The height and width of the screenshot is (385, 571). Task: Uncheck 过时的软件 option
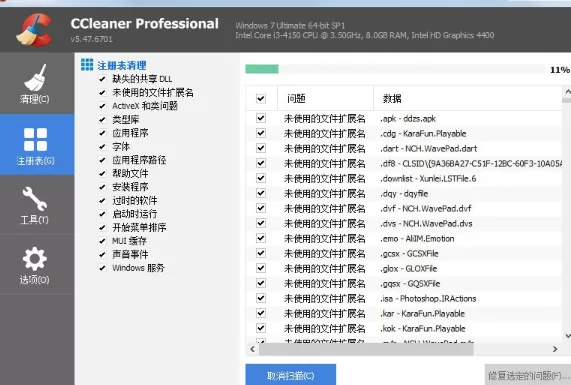tap(102, 200)
